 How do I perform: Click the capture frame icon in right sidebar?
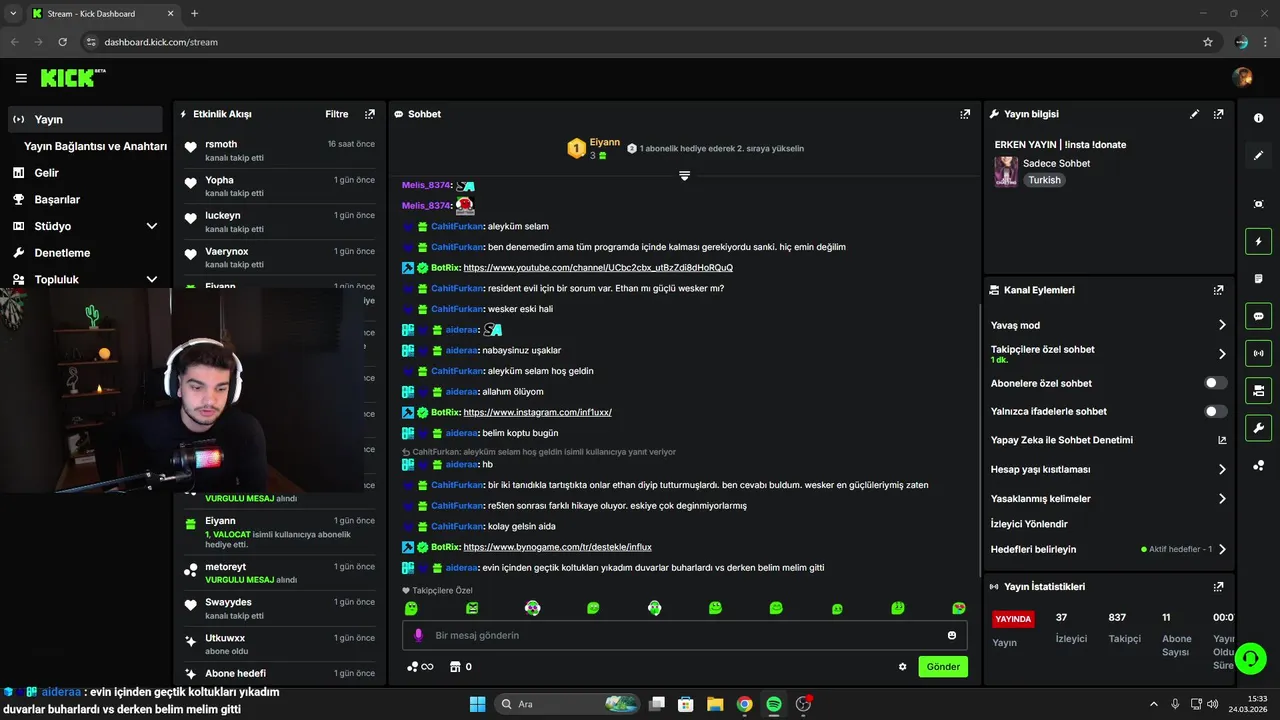[x=1258, y=204]
